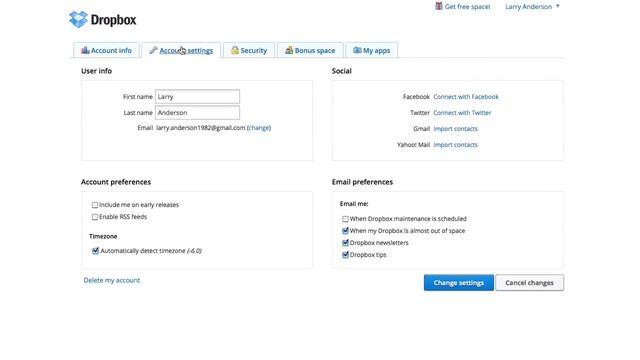Screen dimensions: 640x360
Task: Uncheck the Dropbox tips checkbox
Action: [345, 255]
